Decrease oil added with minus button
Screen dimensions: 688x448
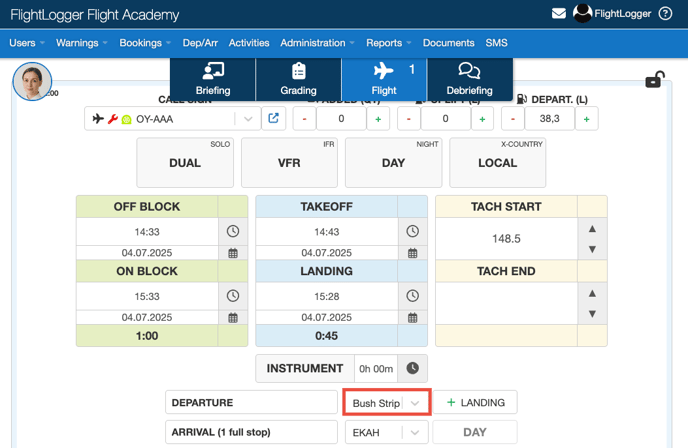point(305,119)
